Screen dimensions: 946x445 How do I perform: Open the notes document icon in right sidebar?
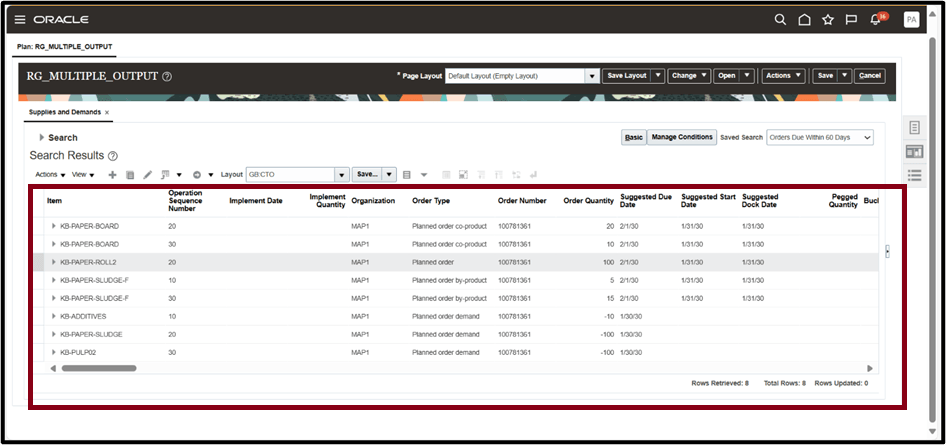click(x=915, y=128)
